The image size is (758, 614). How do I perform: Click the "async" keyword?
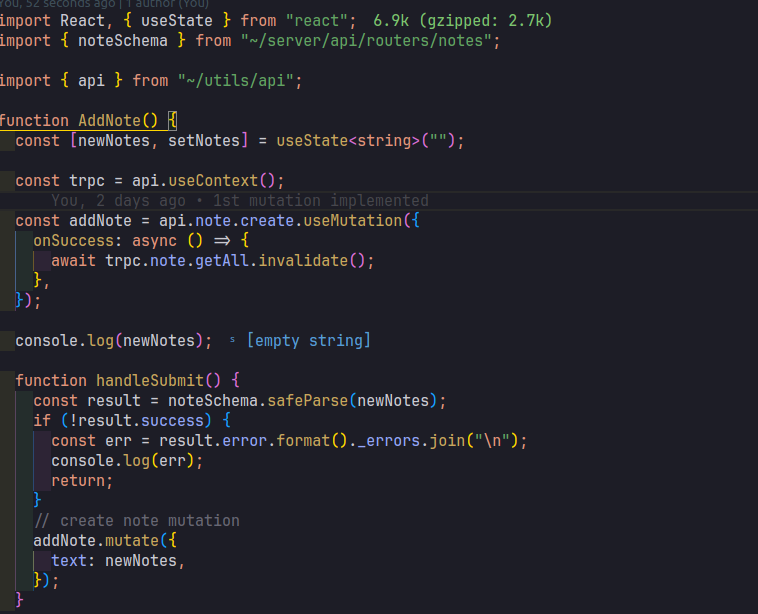click(x=154, y=241)
